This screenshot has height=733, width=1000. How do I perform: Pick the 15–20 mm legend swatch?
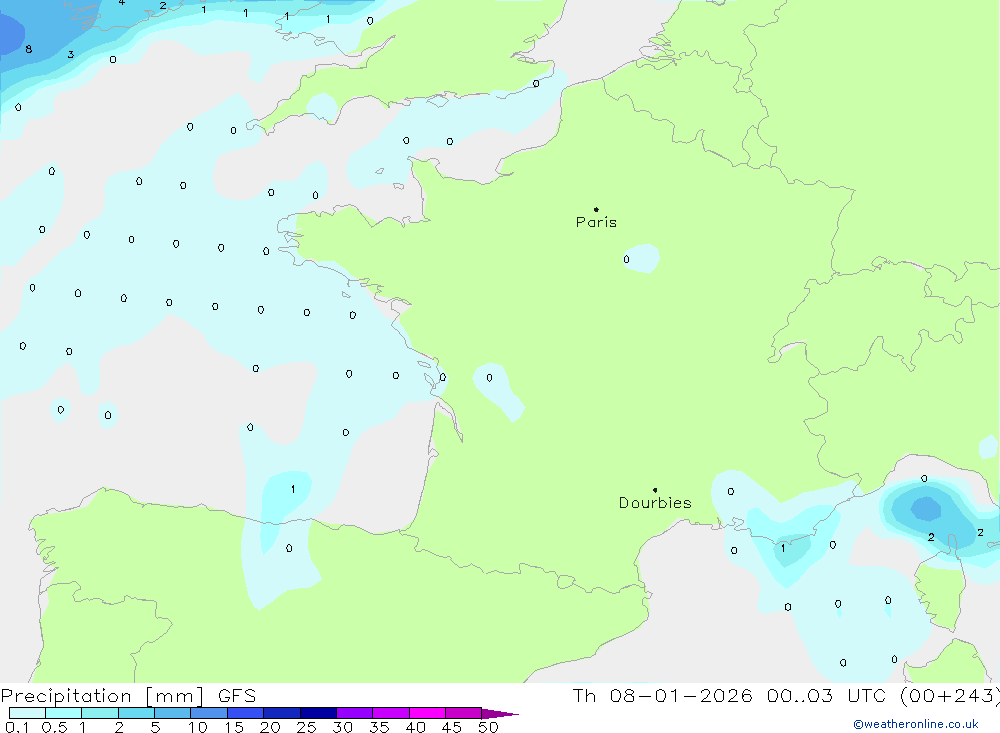(x=246, y=713)
